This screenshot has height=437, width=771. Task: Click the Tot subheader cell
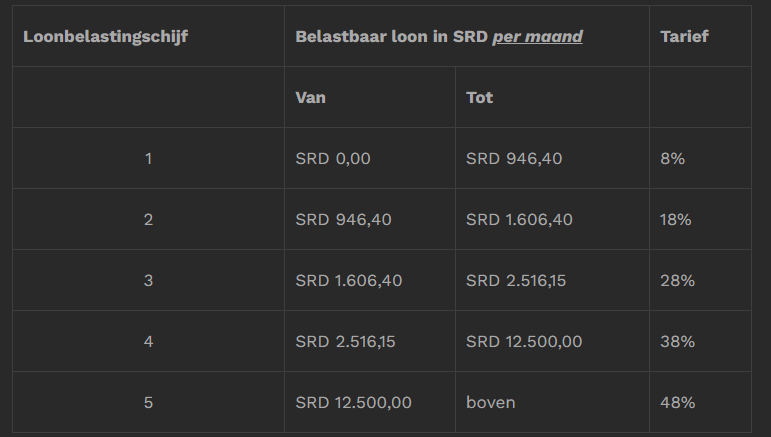(x=479, y=97)
